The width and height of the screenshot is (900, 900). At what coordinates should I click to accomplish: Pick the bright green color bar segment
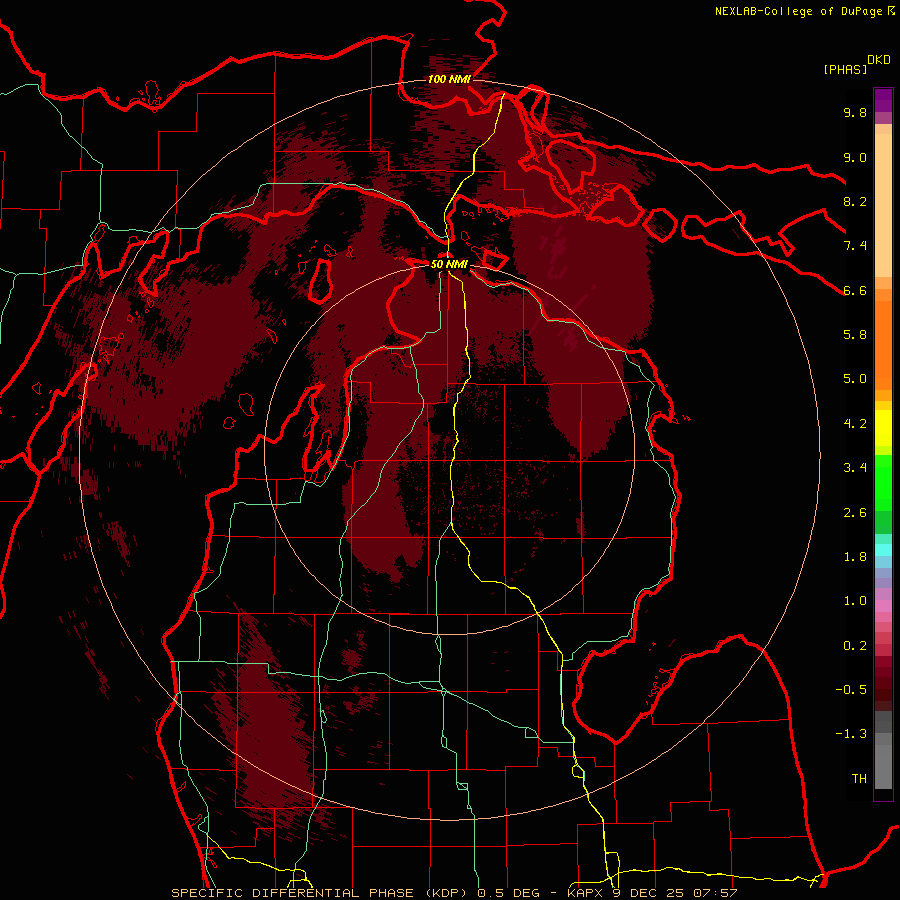pyautogui.click(x=883, y=483)
